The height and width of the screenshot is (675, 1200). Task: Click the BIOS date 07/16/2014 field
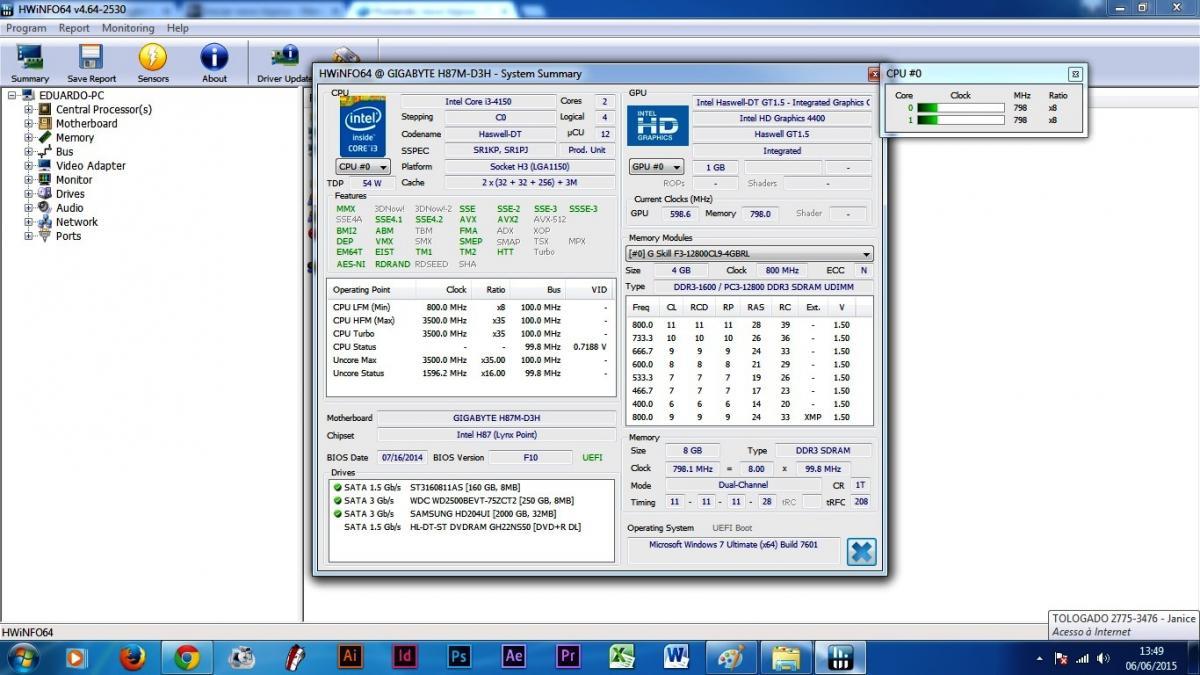coord(403,457)
